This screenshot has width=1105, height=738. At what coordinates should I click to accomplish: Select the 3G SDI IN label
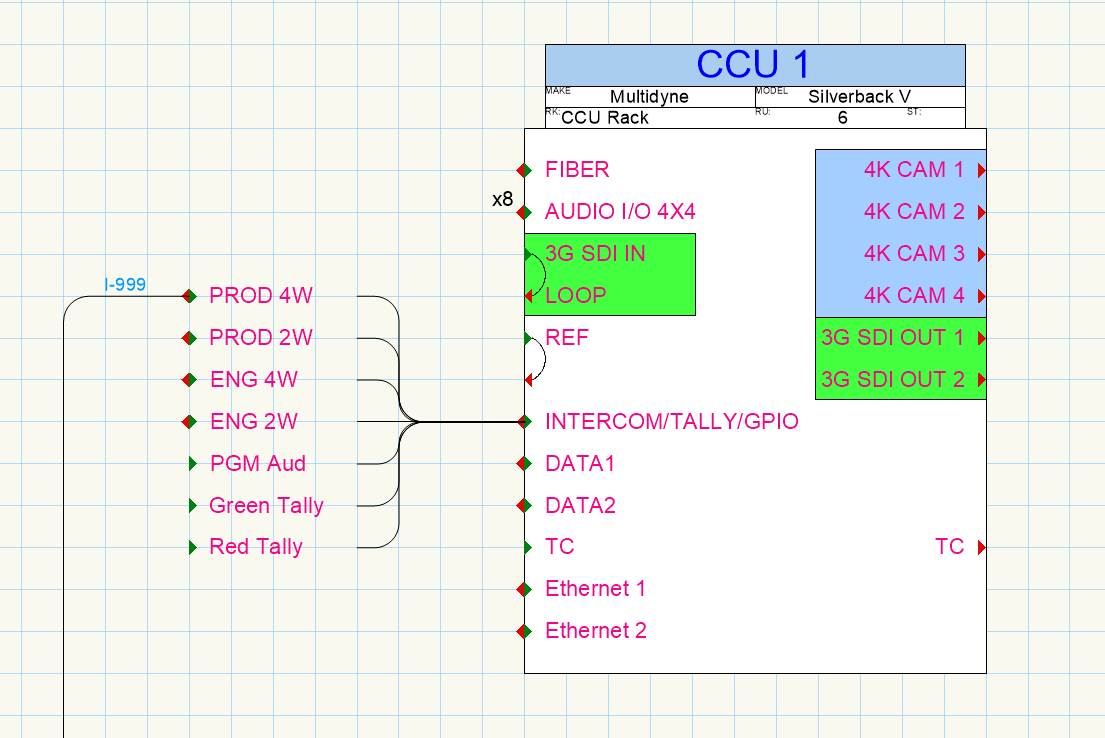tap(595, 254)
